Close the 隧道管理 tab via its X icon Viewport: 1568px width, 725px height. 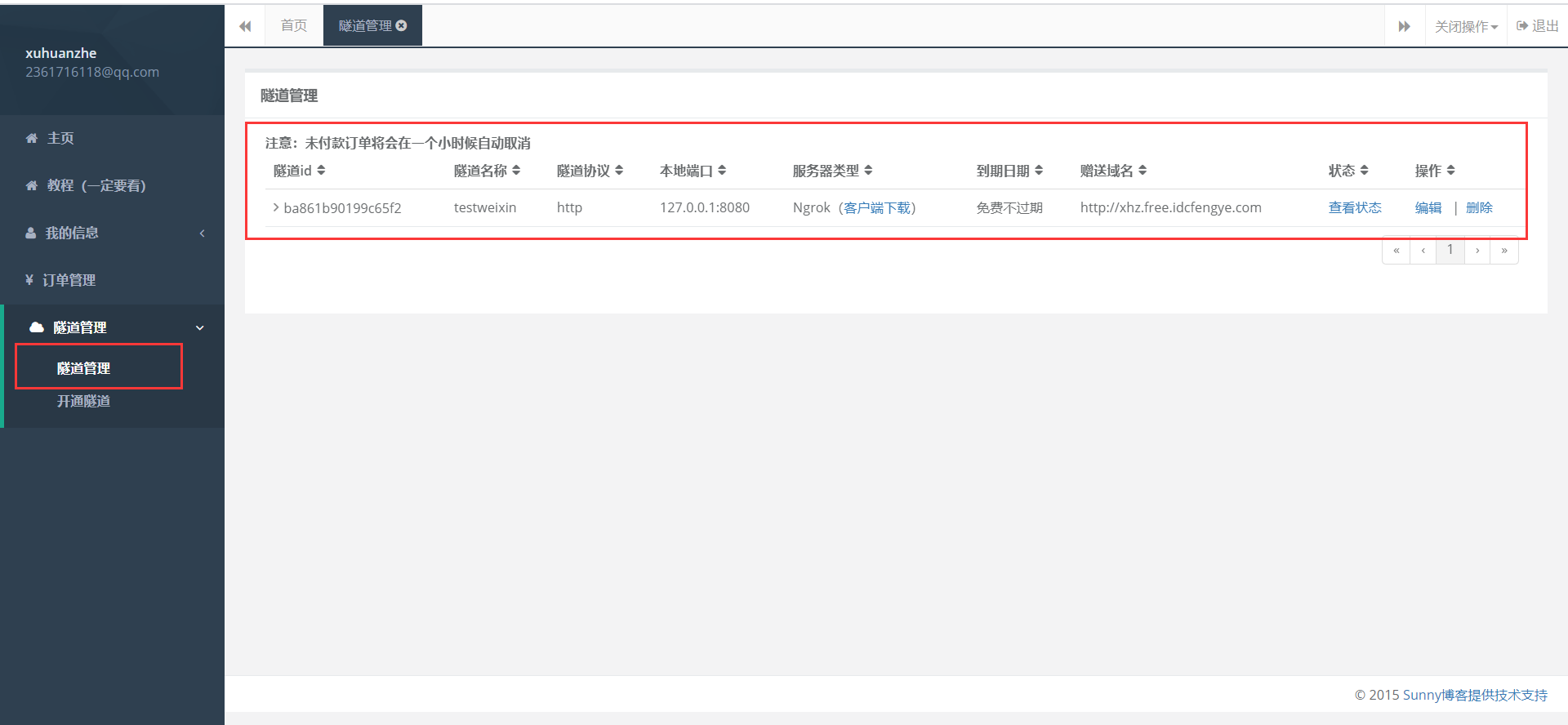click(x=401, y=26)
